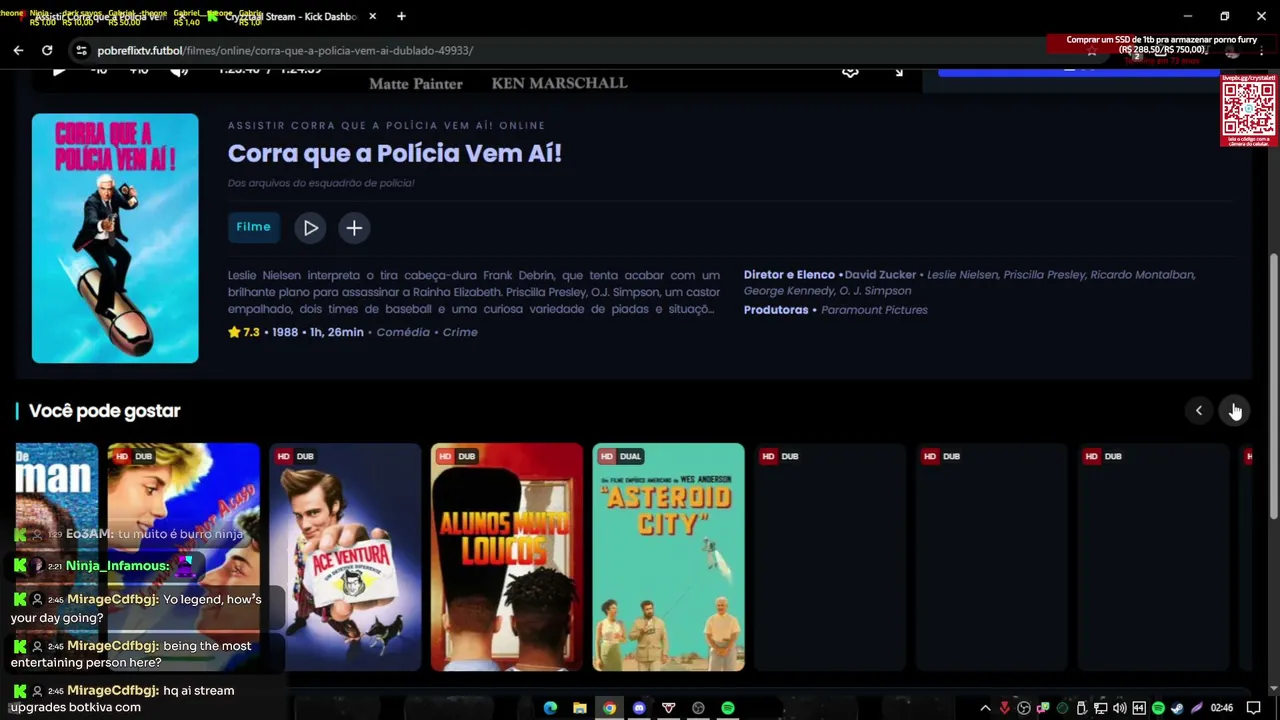1280x720 pixels.
Task: Play the movie with the round play icon
Action: [311, 228]
